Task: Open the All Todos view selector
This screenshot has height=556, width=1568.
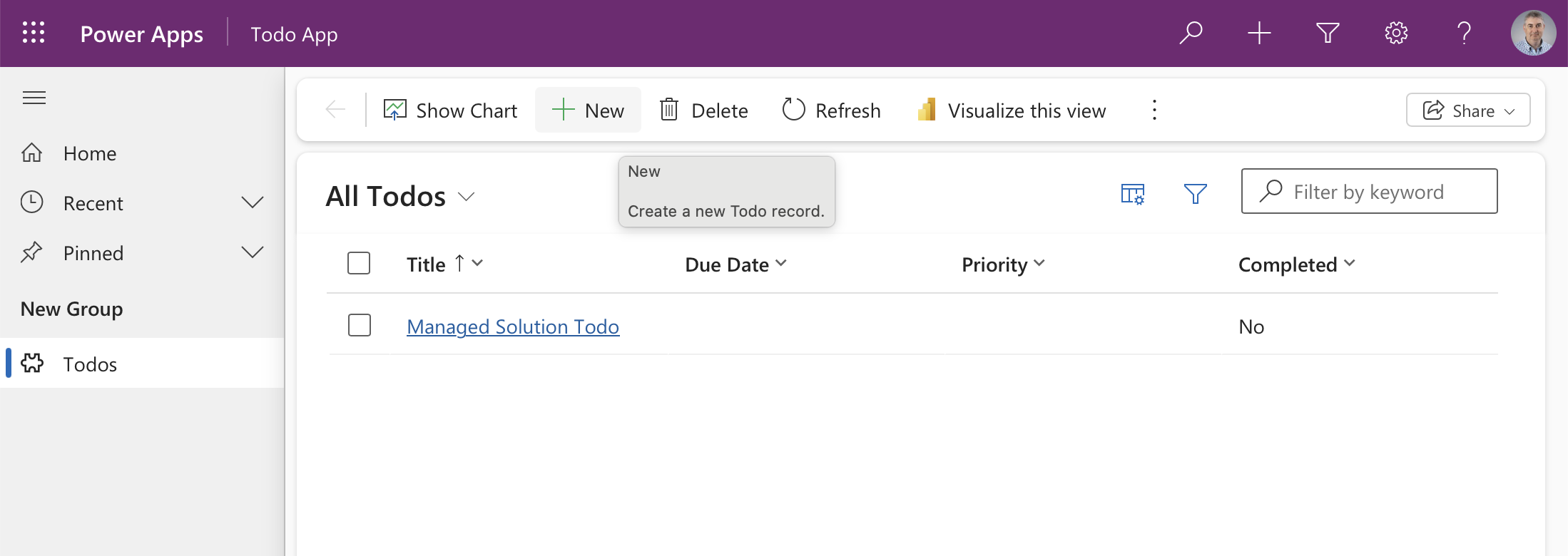Action: point(400,196)
